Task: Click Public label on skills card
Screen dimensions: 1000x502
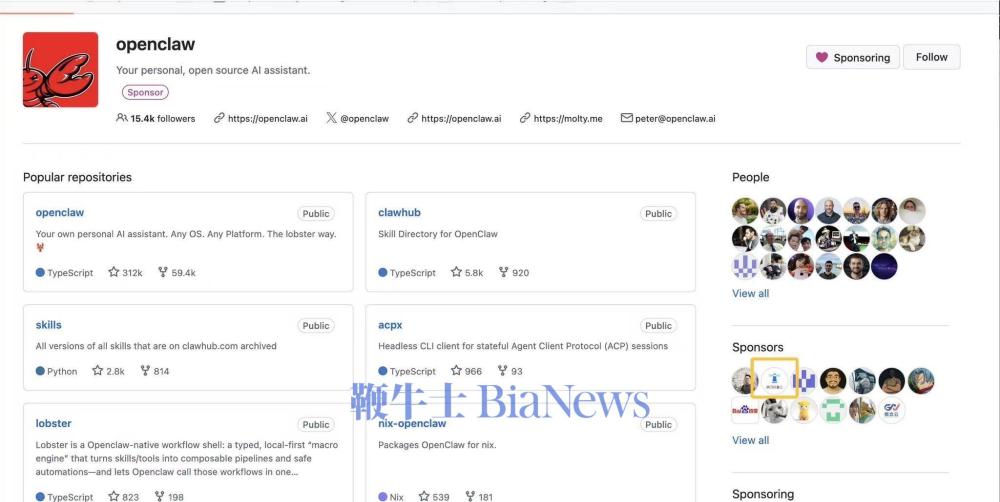Action: click(x=316, y=325)
